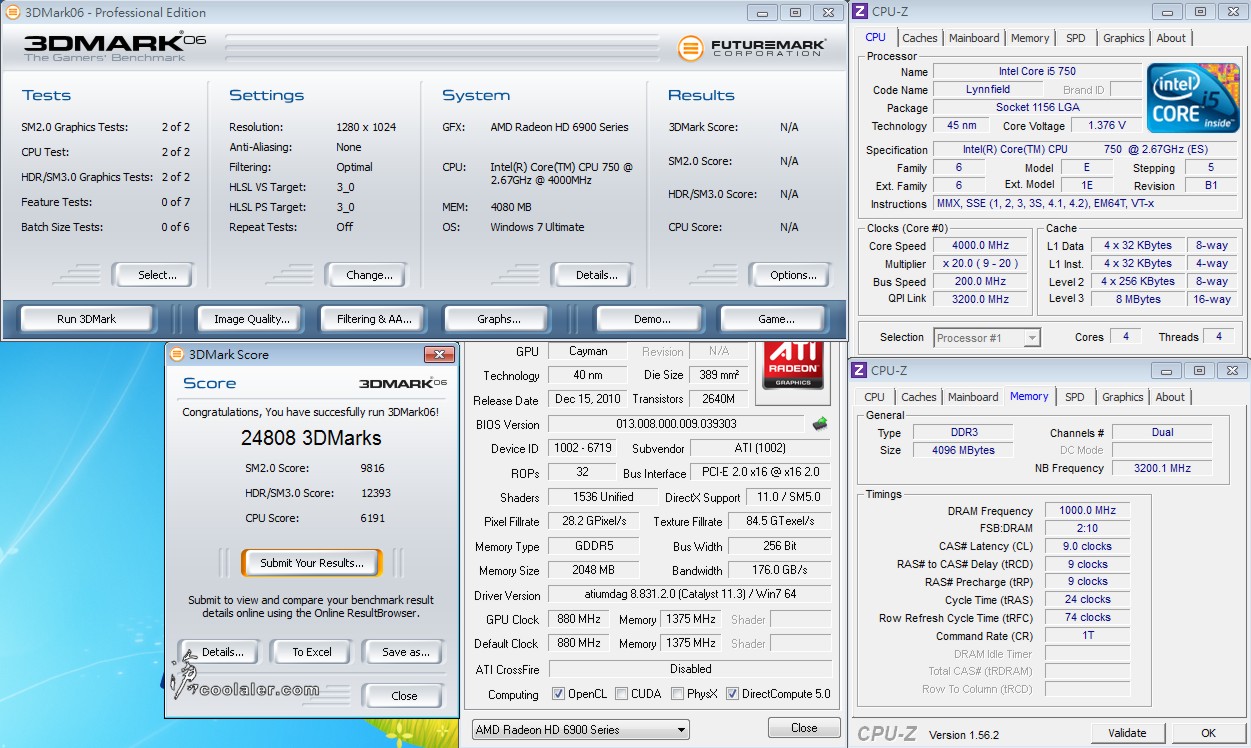Click the Select... tests button

pos(153,275)
